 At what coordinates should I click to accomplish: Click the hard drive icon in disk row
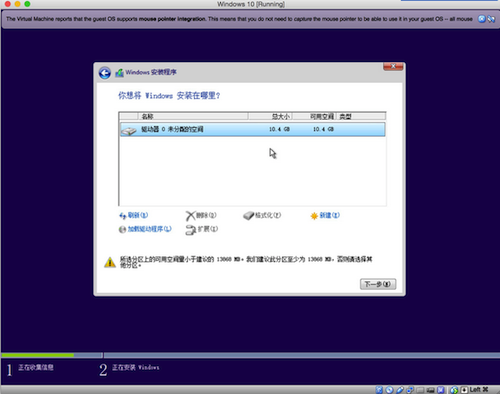click(129, 130)
